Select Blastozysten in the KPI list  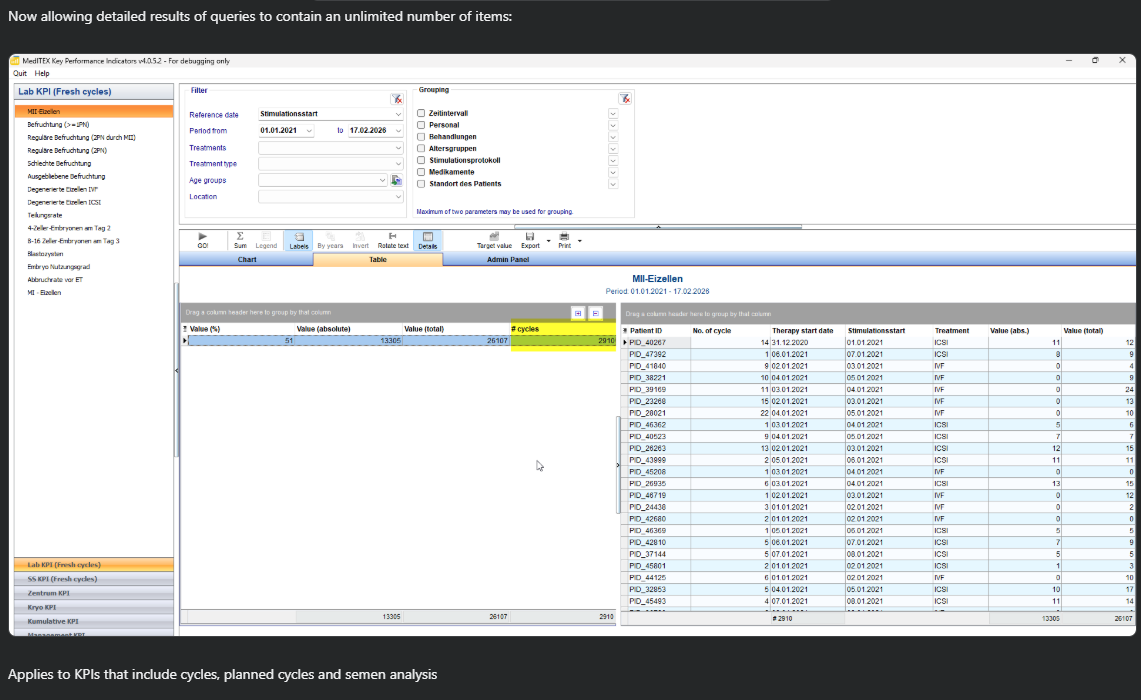coord(45,254)
